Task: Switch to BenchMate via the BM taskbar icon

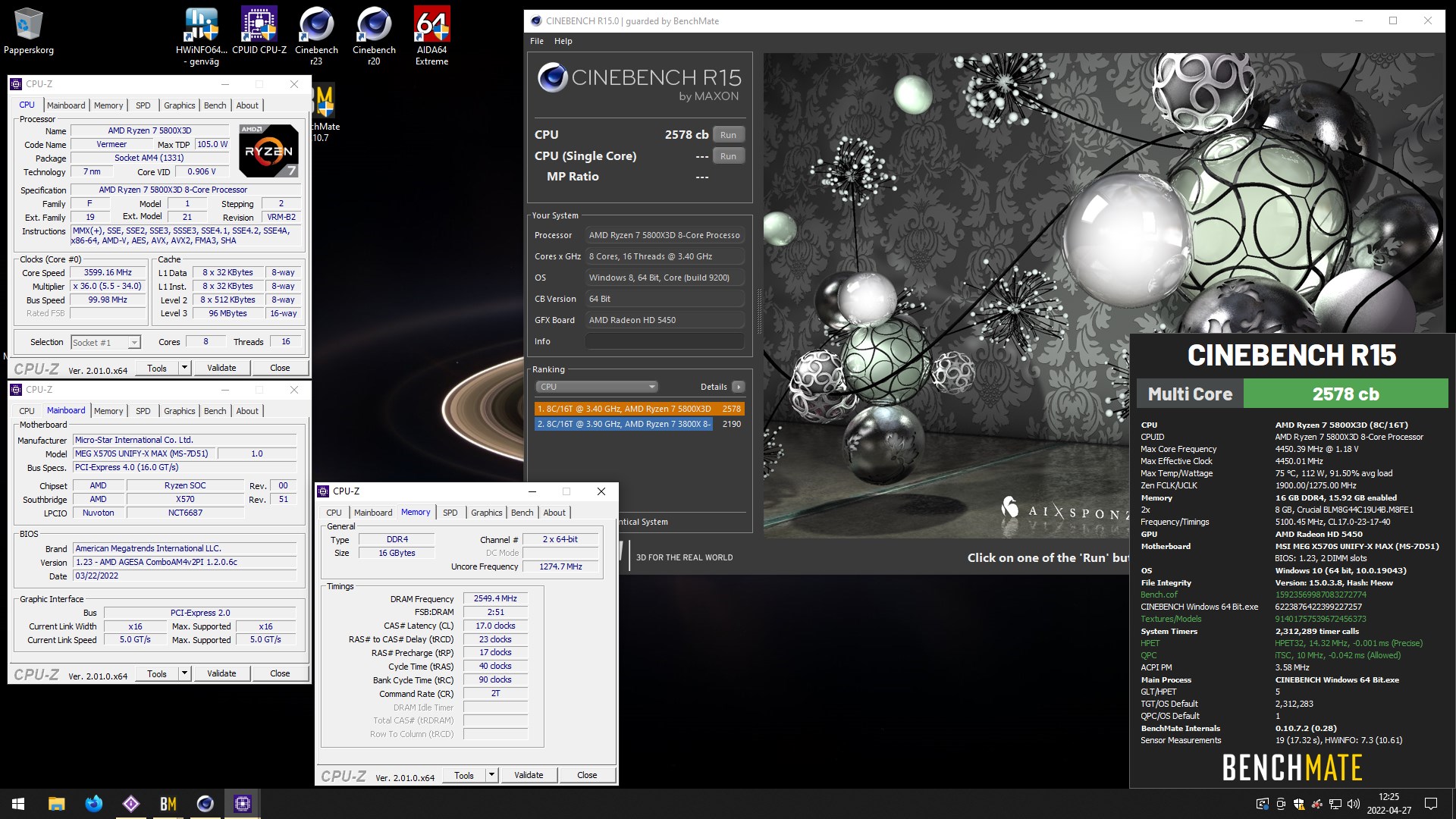Action: point(168,804)
